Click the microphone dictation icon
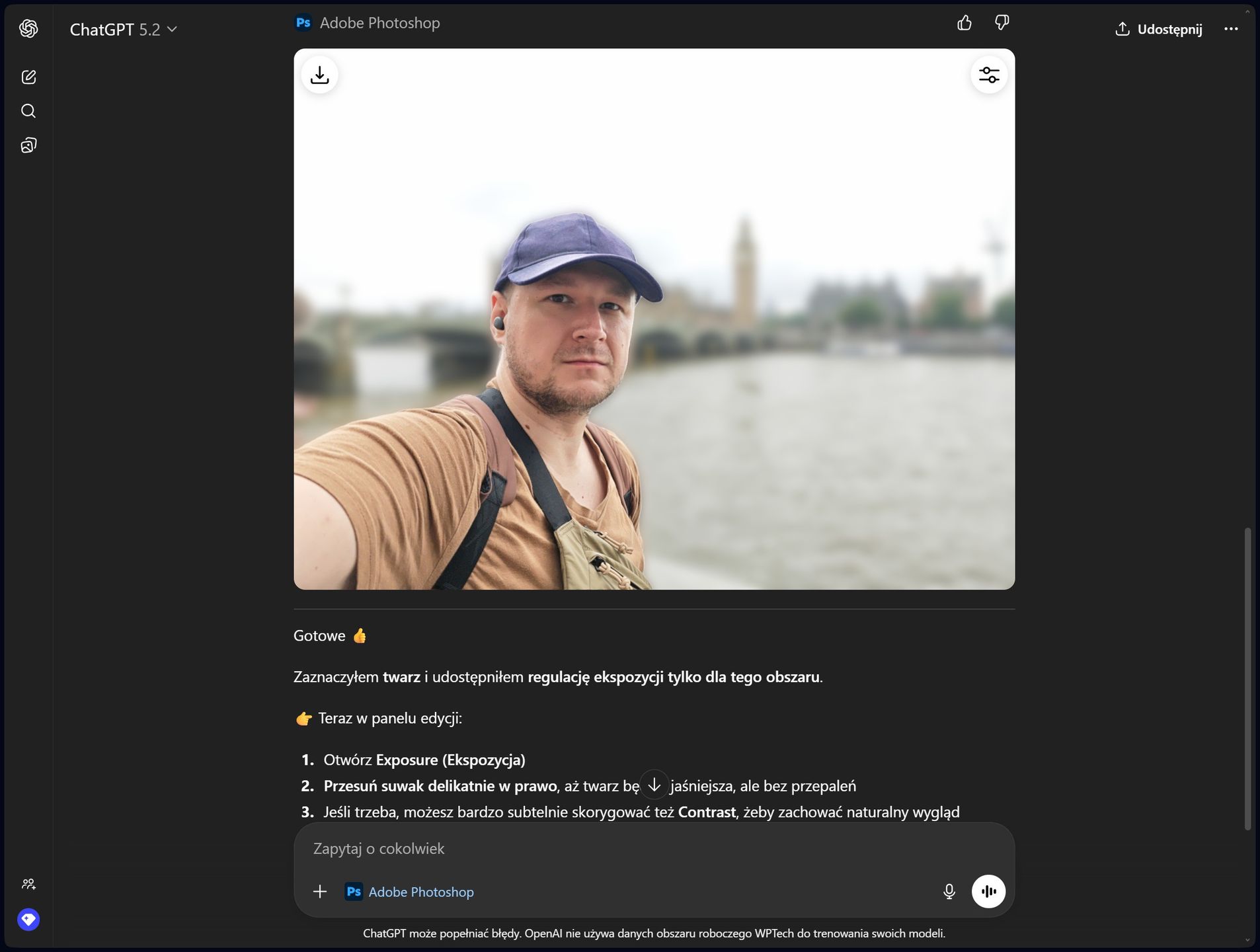The width and height of the screenshot is (1260, 952). pos(949,892)
